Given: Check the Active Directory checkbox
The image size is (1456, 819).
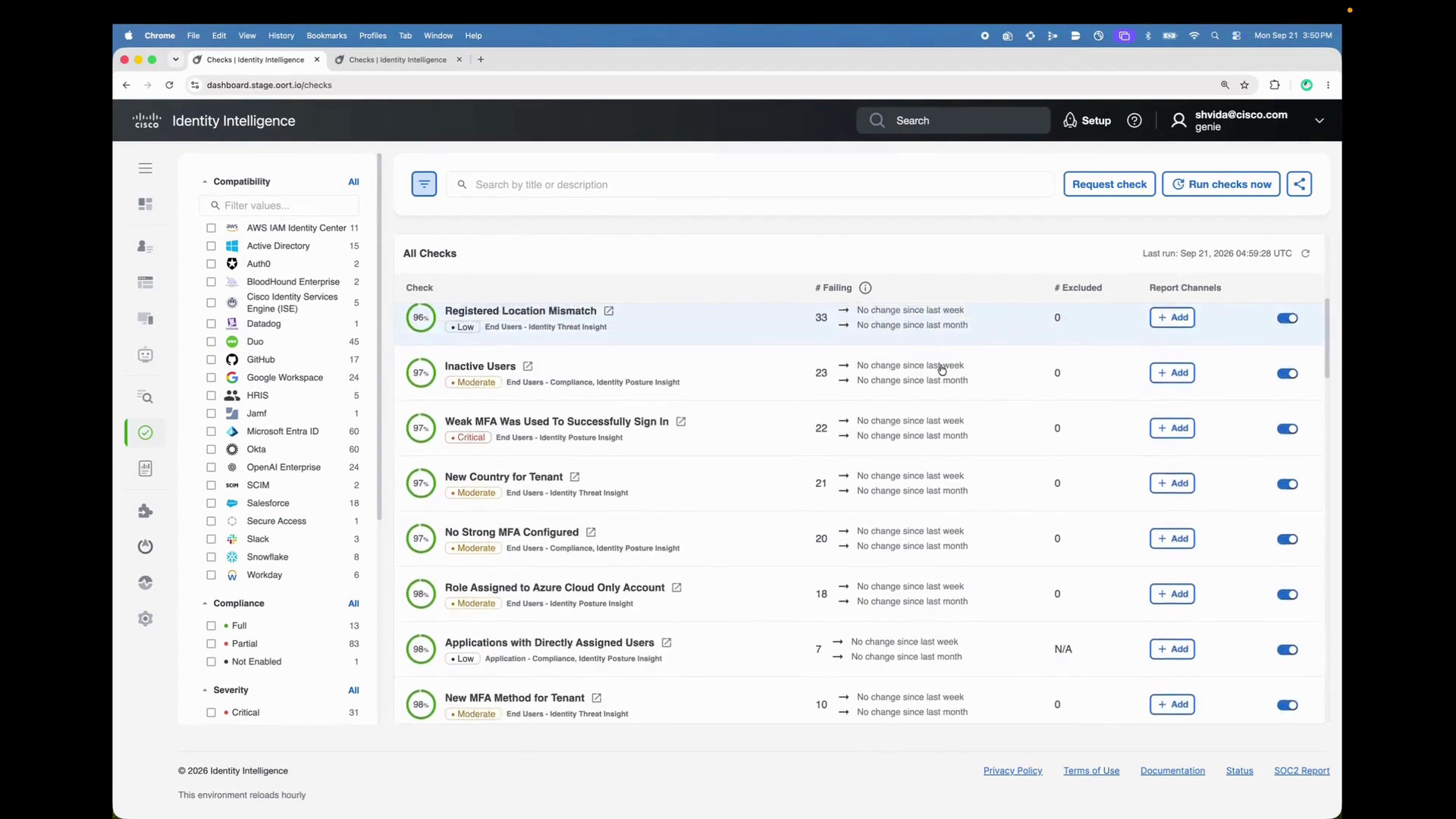Looking at the screenshot, I should click(x=212, y=246).
